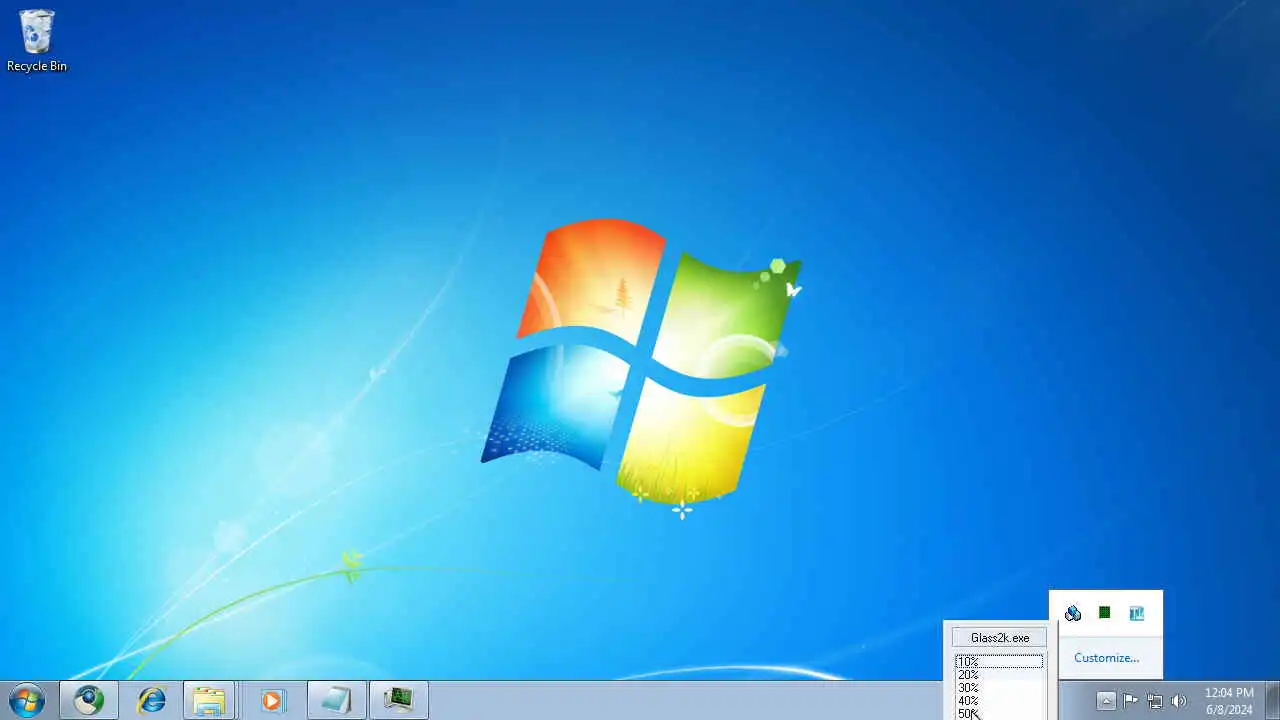1280x720 pixels.
Task: Click the green square tray overflow icon
Action: pos(1104,613)
